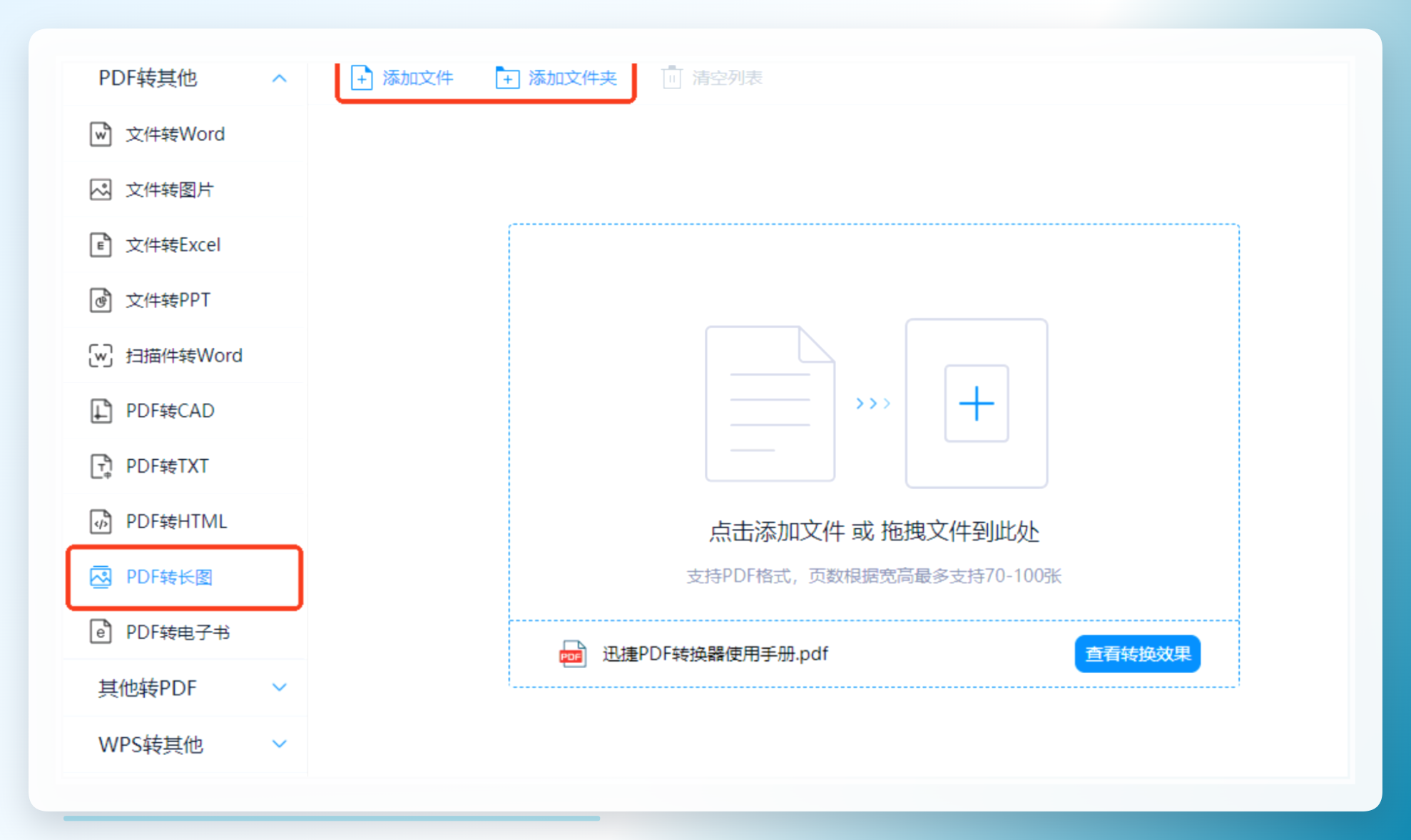Click the document illustration in drop zone
This screenshot has width=1411, height=840.
[x=770, y=404]
